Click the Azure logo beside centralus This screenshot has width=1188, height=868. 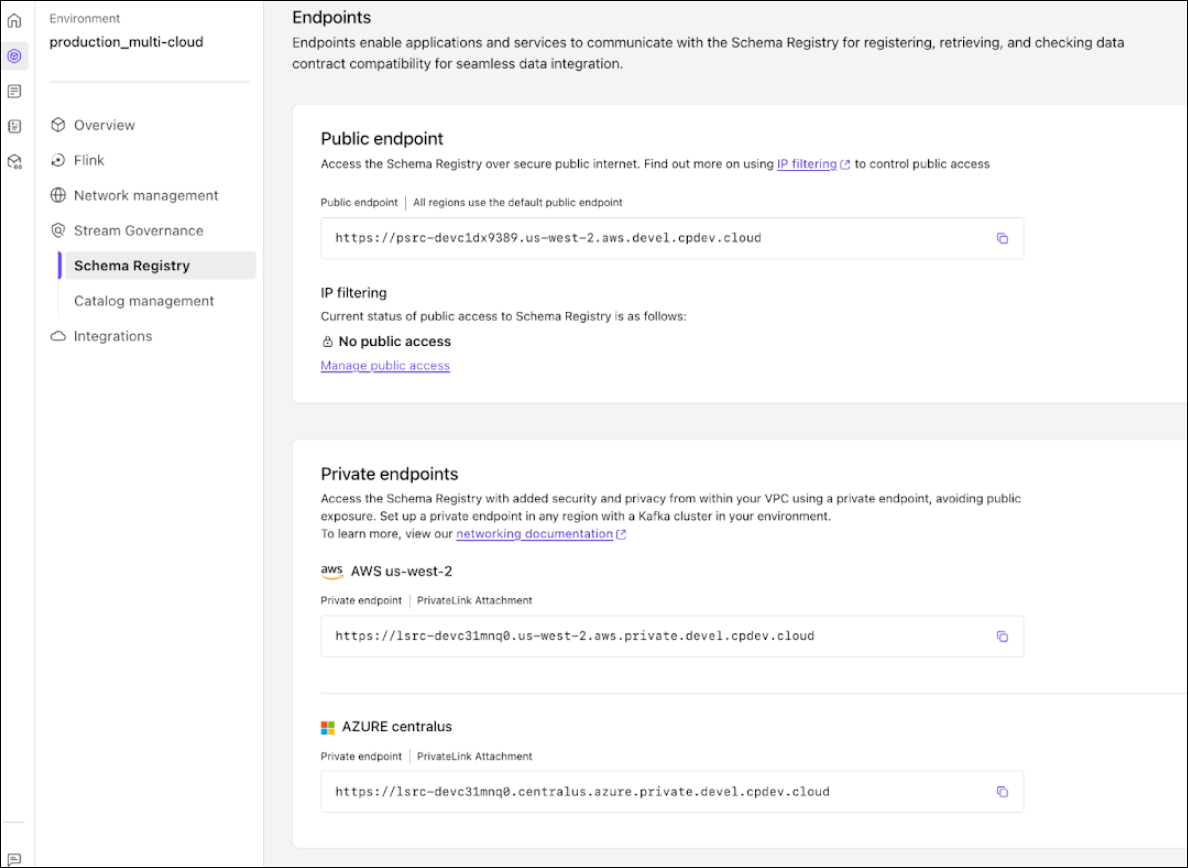point(327,726)
